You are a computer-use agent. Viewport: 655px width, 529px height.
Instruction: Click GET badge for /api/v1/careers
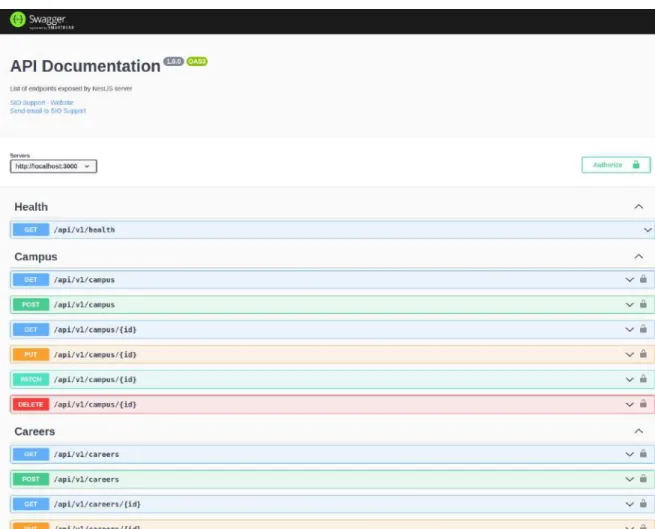(x=31, y=454)
